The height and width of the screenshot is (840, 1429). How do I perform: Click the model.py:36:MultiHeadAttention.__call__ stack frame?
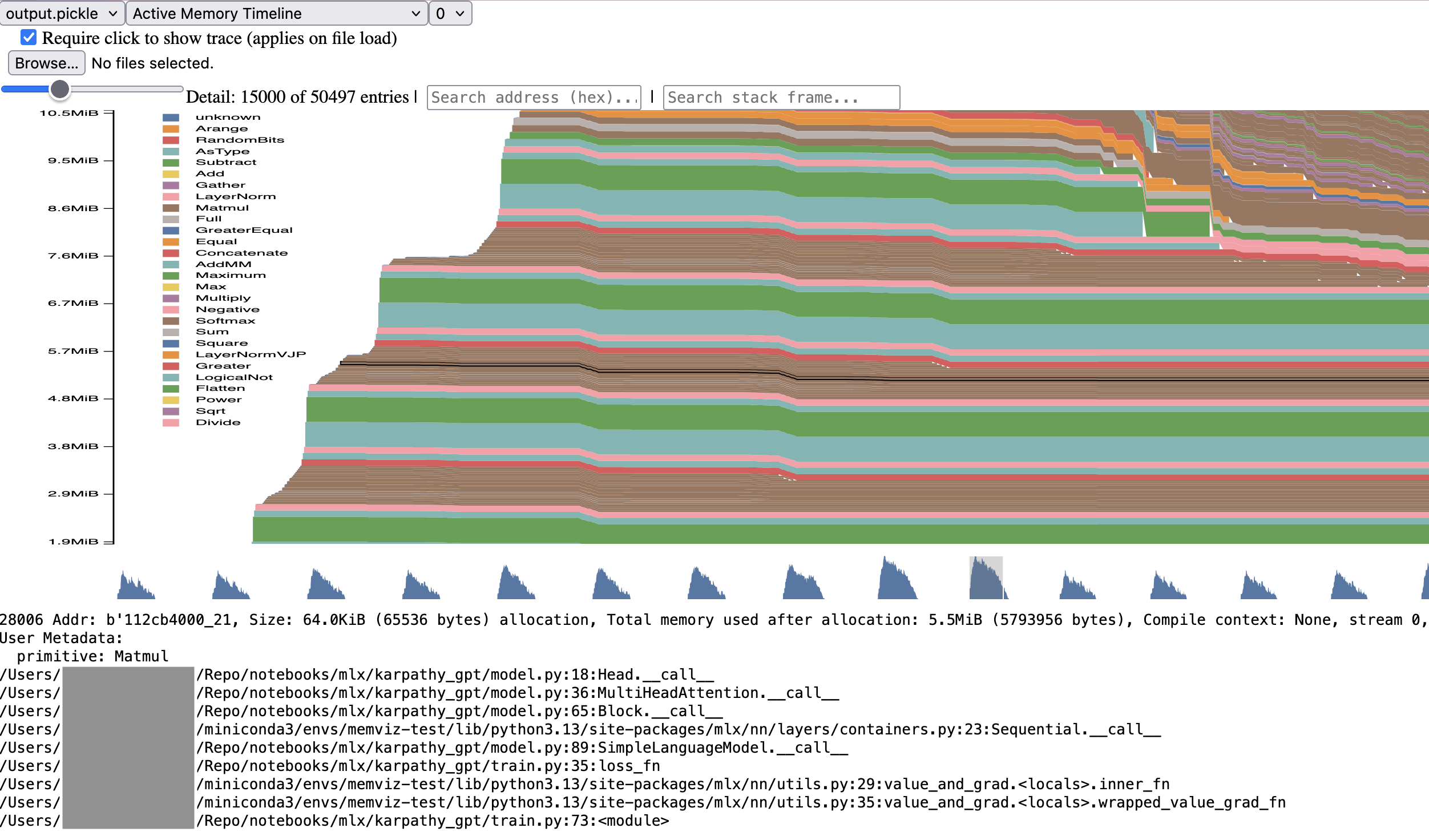coord(419,693)
